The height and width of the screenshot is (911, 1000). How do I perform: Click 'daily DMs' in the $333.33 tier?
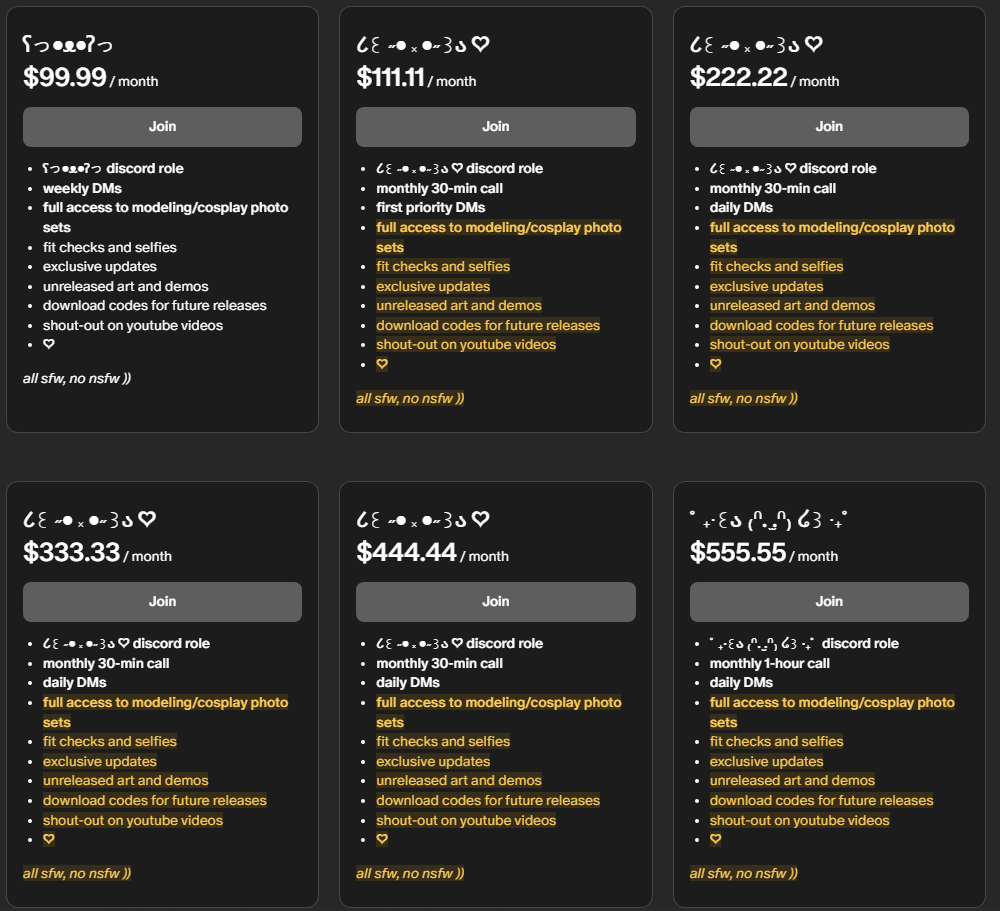(x=75, y=683)
